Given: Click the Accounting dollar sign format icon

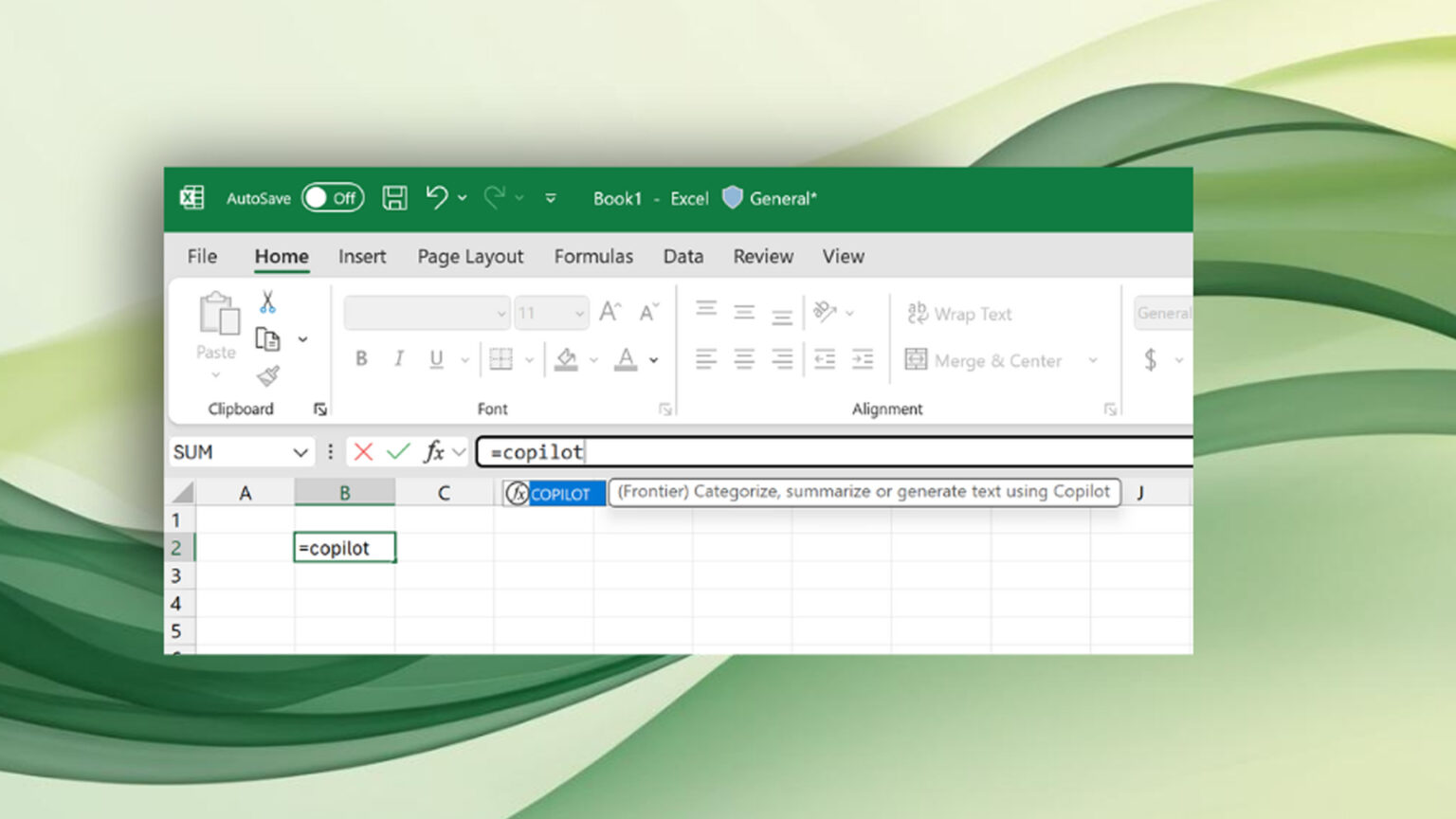Looking at the screenshot, I should (x=1150, y=359).
